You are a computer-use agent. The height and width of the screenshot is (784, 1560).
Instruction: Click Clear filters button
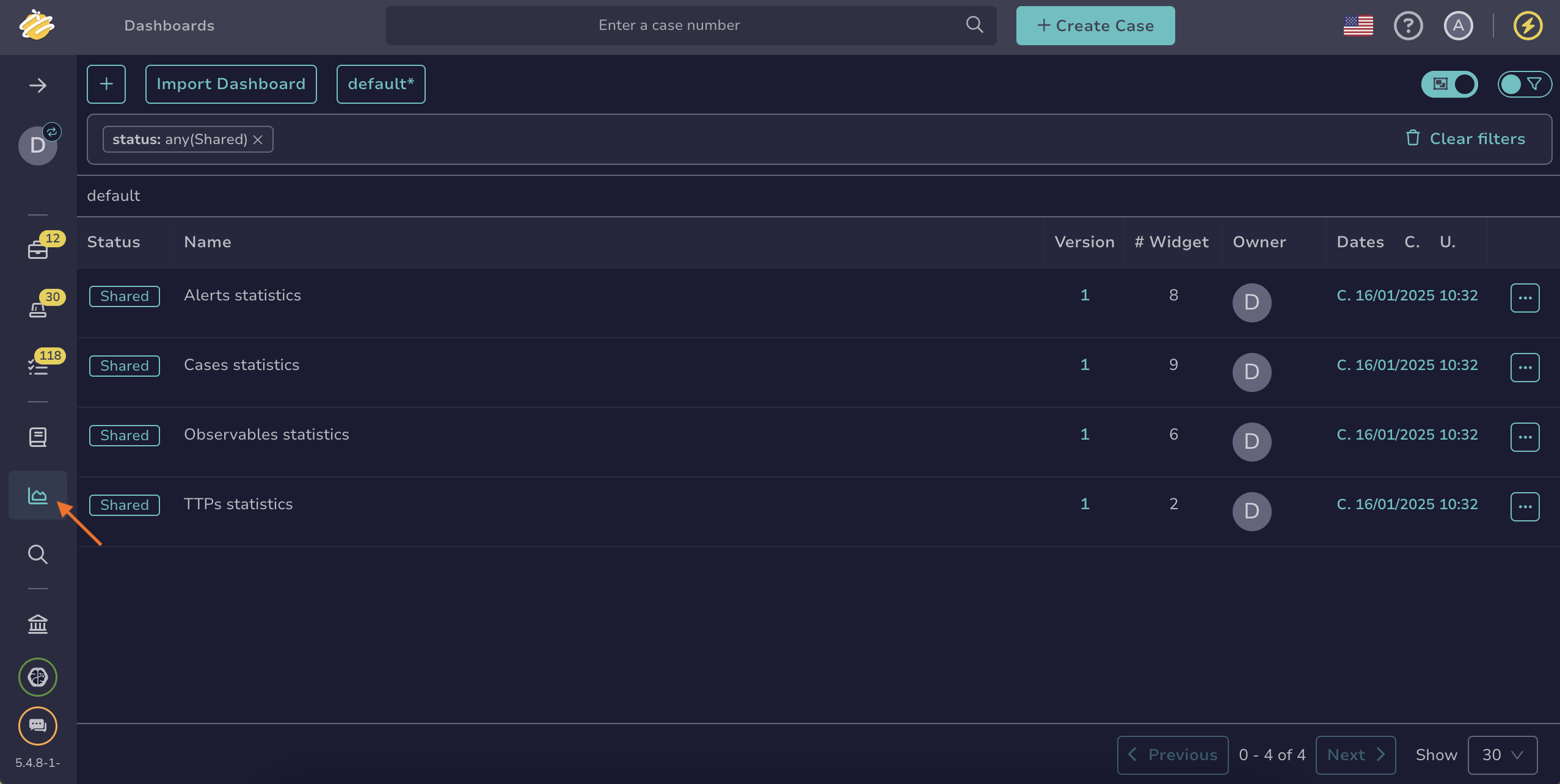(x=1465, y=139)
